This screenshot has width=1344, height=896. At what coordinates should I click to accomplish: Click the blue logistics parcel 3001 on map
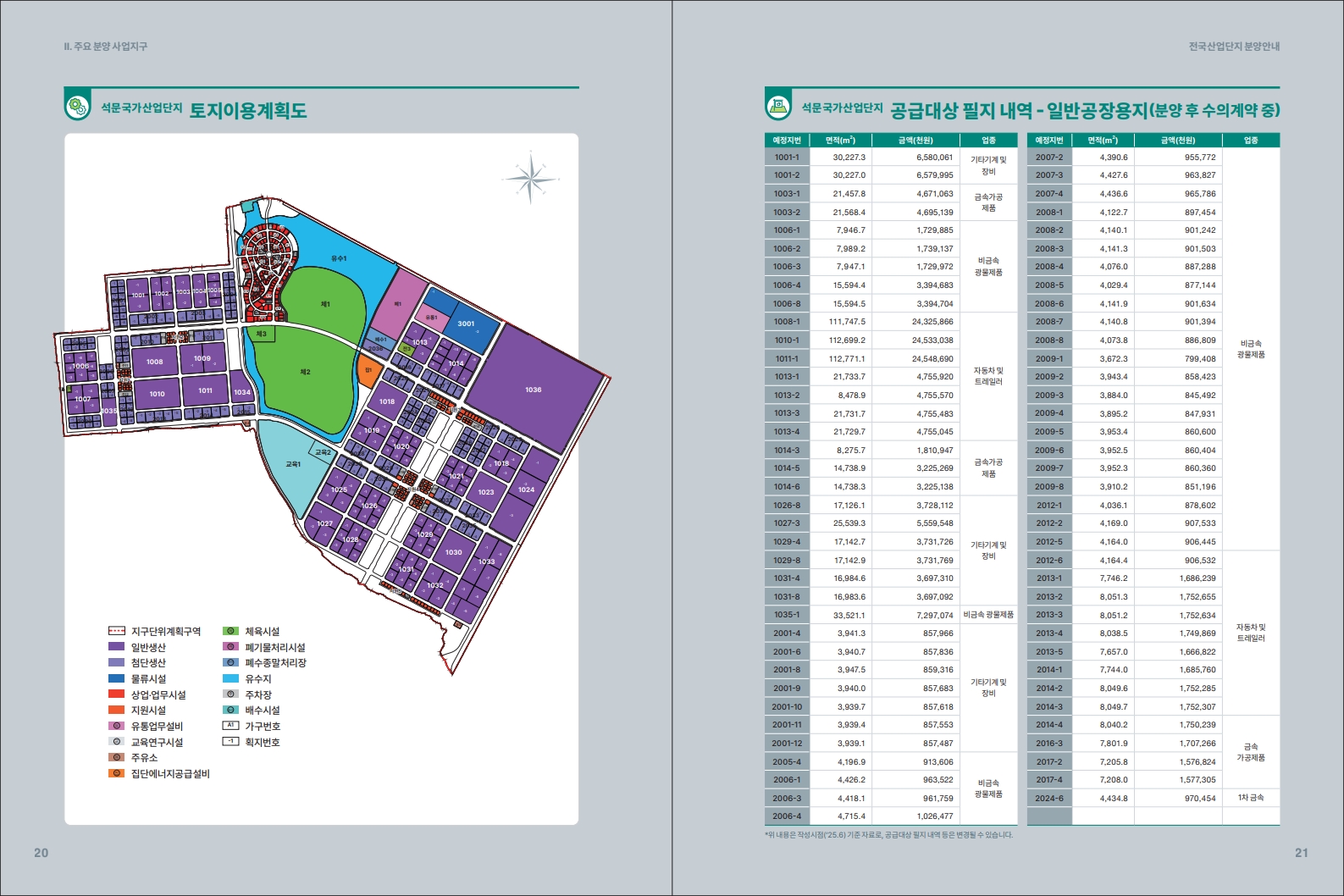[467, 324]
